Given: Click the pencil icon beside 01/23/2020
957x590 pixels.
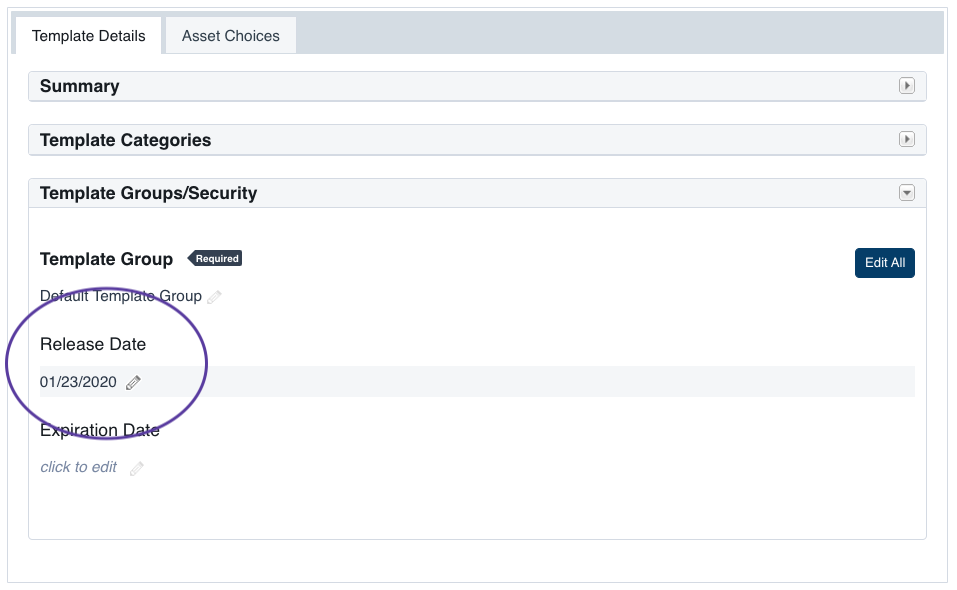Looking at the screenshot, I should [134, 382].
